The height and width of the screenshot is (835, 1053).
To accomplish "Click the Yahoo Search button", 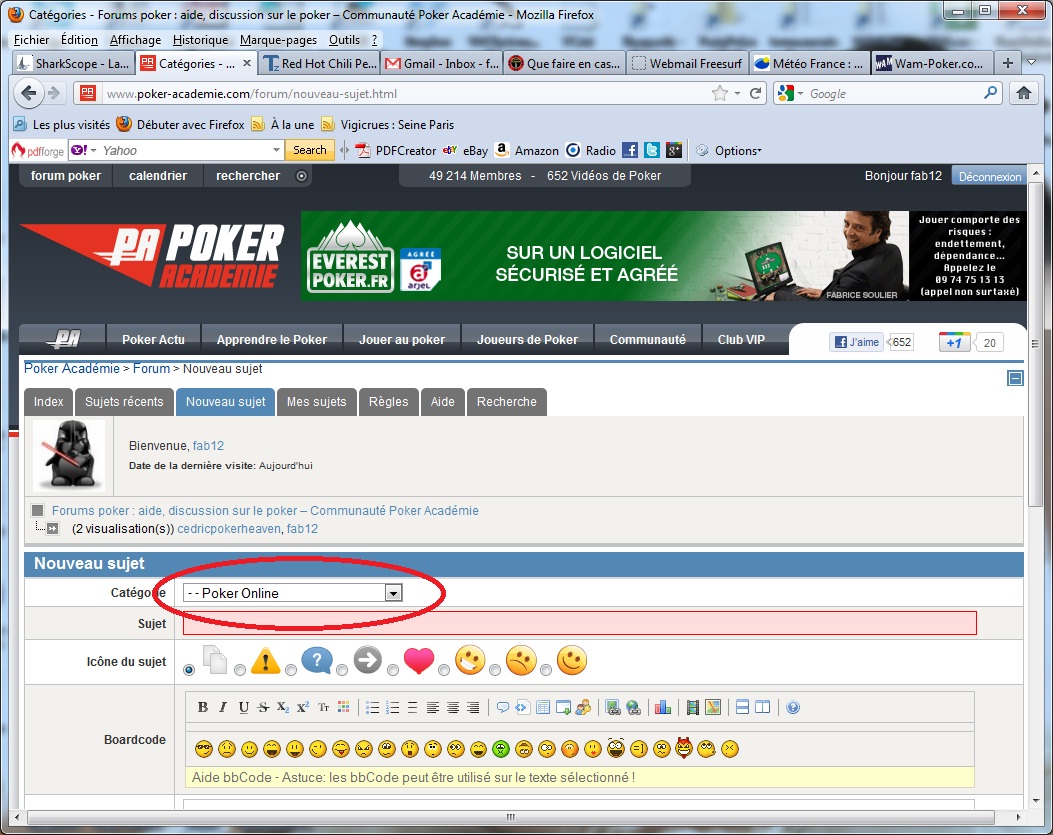I will [x=310, y=150].
